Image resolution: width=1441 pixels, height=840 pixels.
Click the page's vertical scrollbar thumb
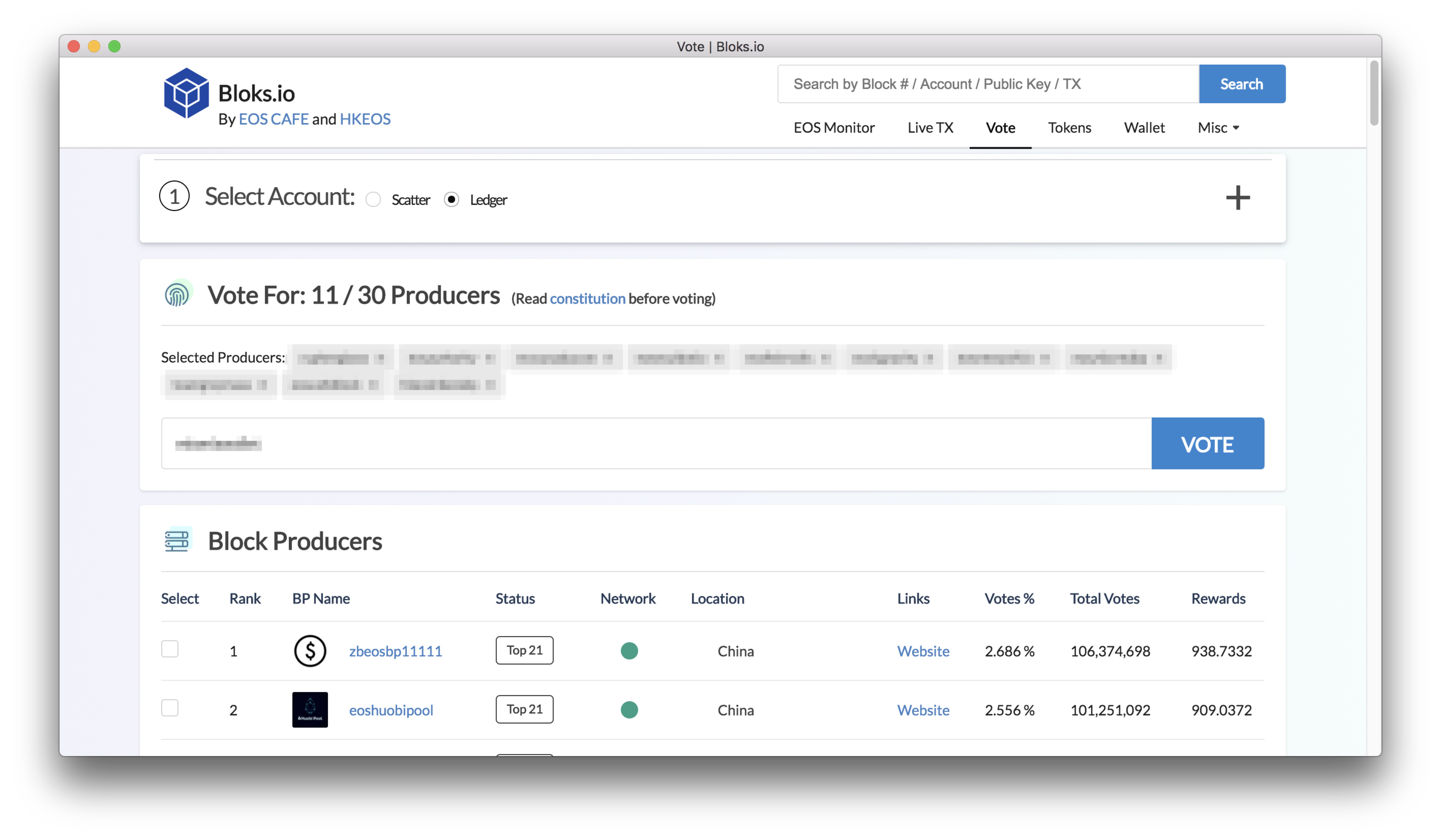1374,93
